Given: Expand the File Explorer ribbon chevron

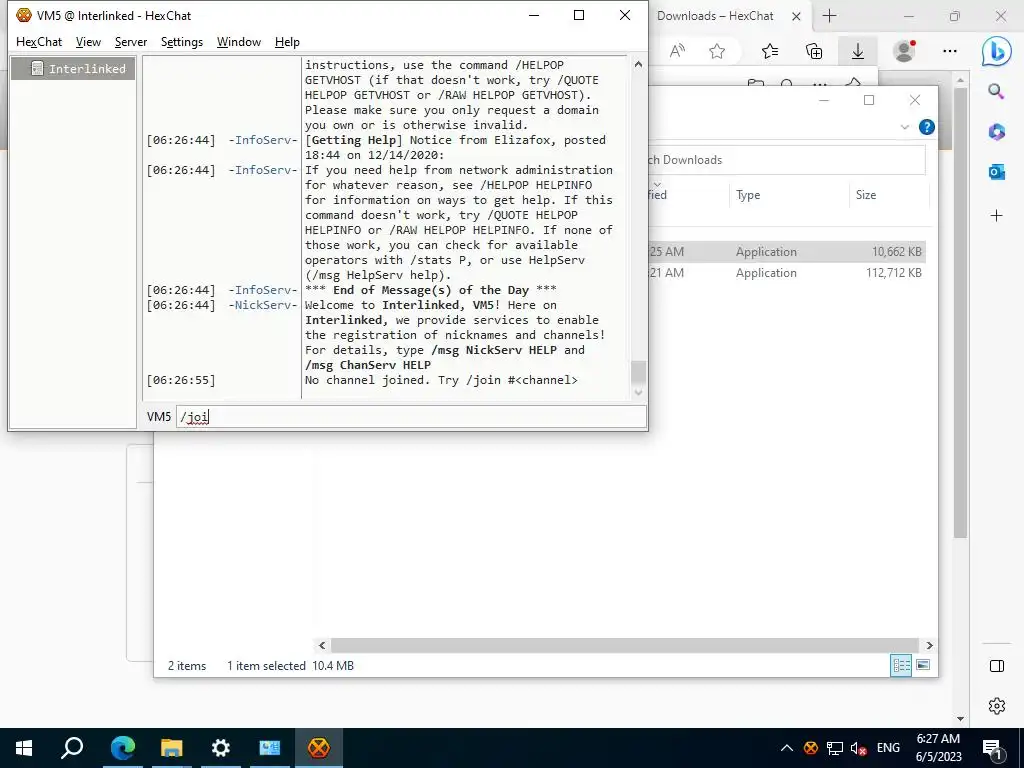Looking at the screenshot, I should coord(904,127).
